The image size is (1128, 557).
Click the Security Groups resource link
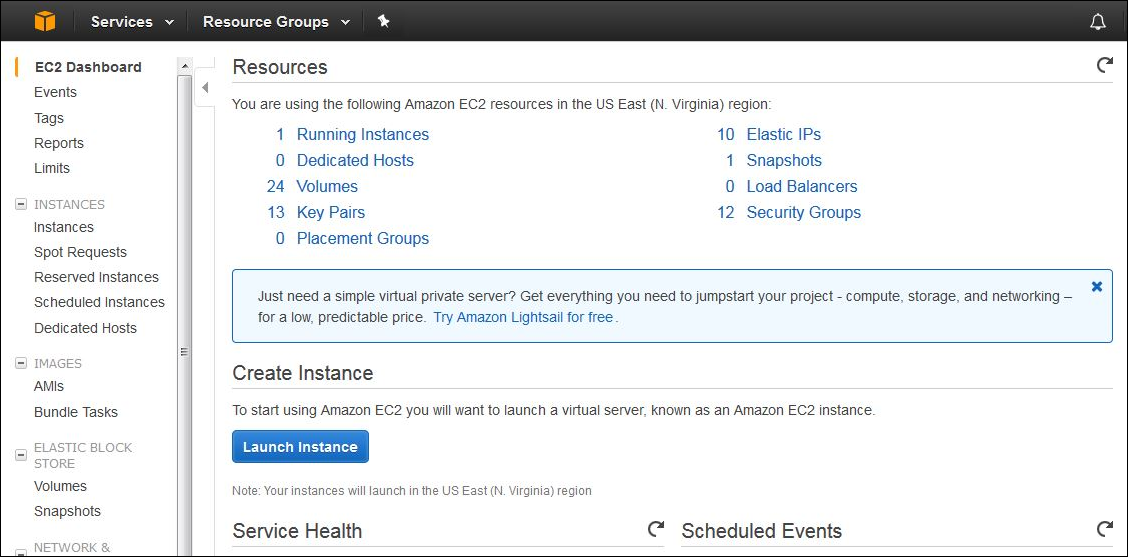click(x=803, y=212)
